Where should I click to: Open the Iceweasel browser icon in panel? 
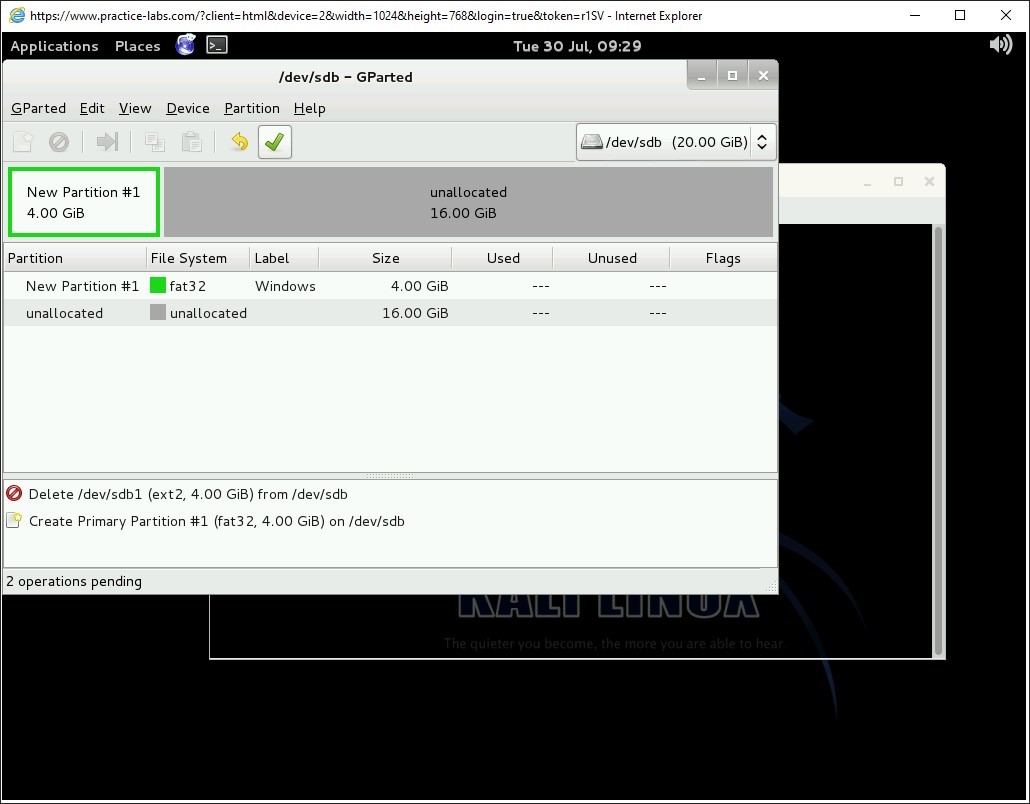point(186,45)
